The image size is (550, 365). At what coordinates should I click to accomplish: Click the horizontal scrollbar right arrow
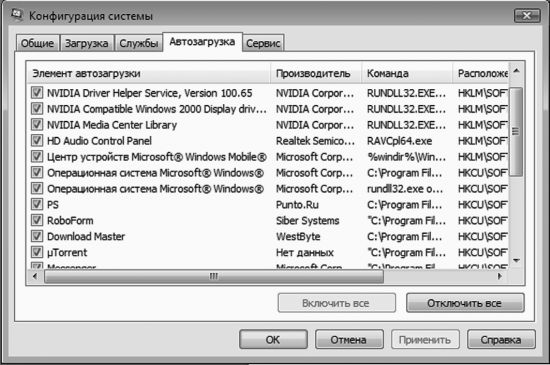tap(500, 276)
